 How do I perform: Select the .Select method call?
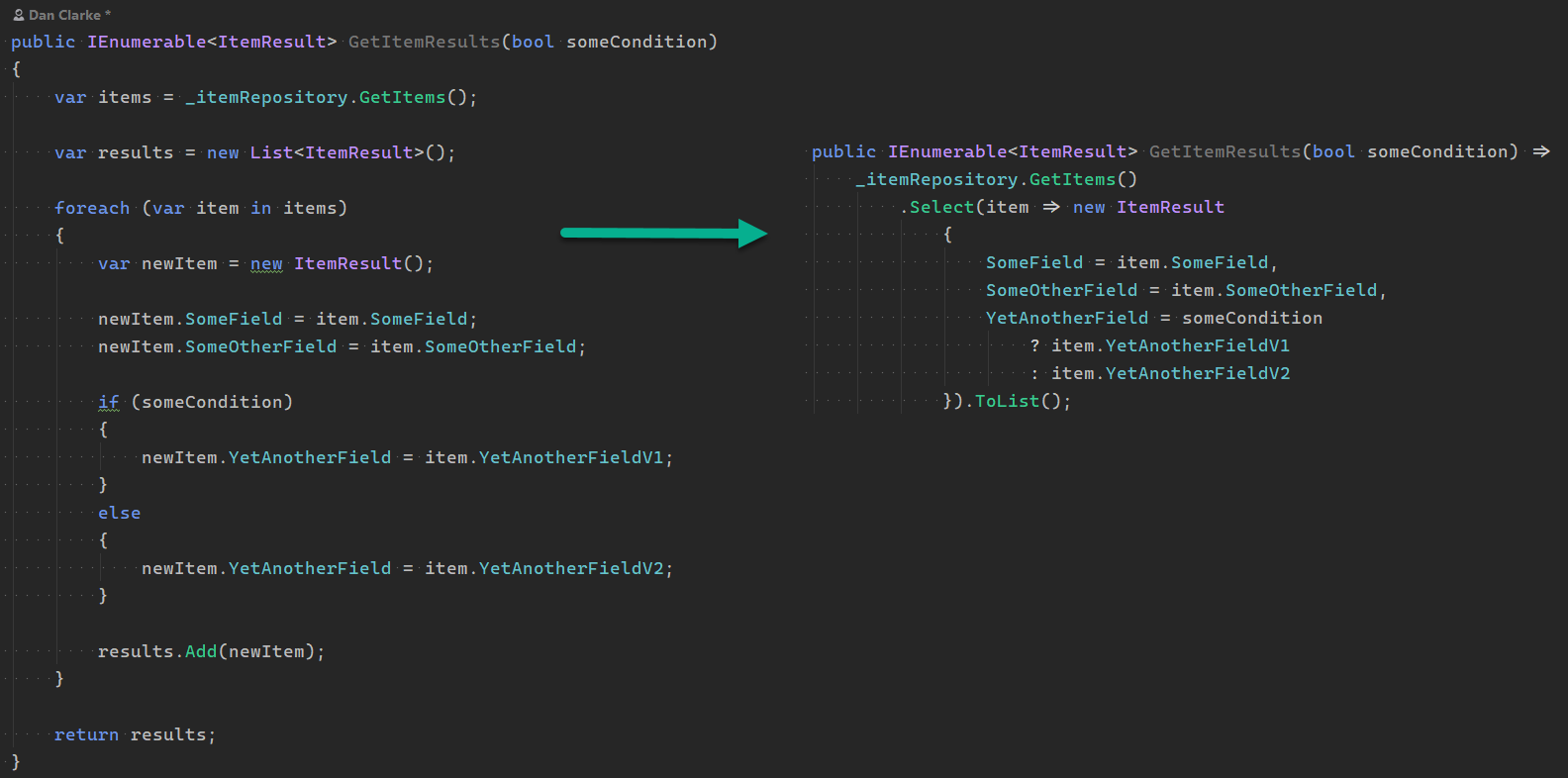click(940, 207)
